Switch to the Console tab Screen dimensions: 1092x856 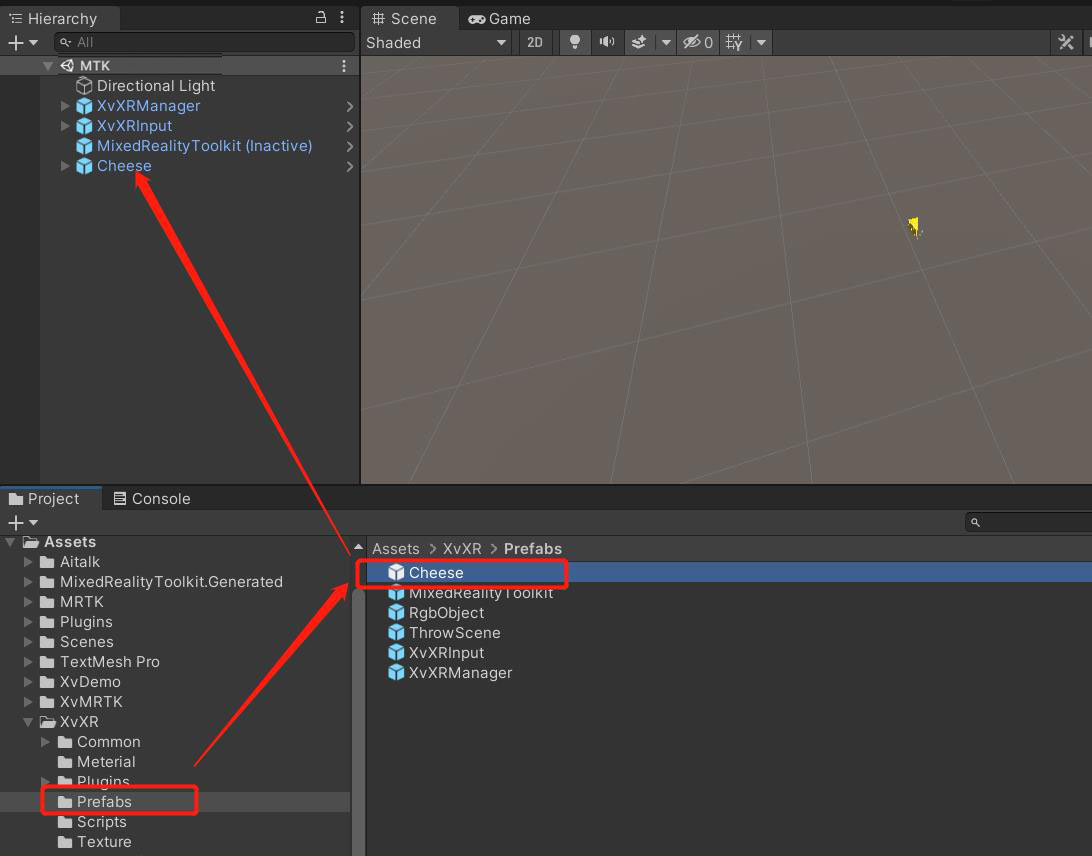pos(152,499)
